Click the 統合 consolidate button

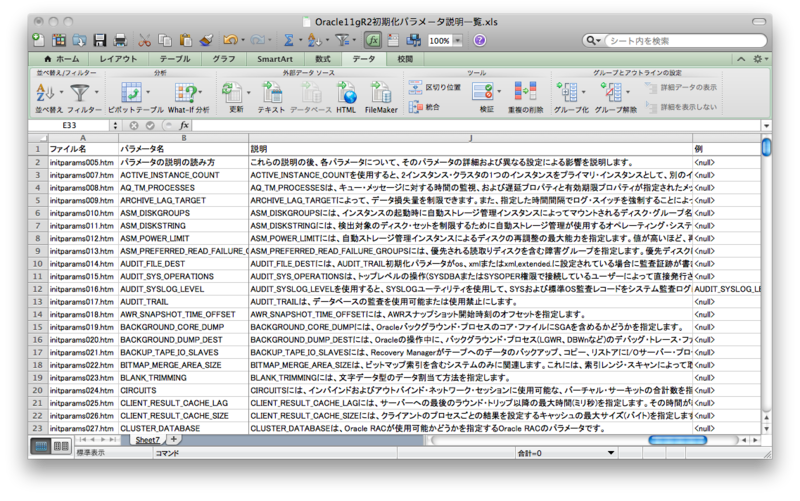tap(424, 107)
